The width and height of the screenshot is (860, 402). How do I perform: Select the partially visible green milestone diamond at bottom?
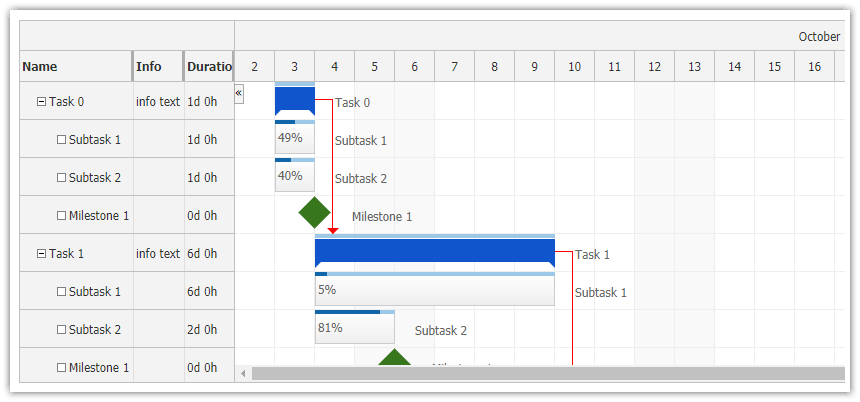click(x=394, y=357)
